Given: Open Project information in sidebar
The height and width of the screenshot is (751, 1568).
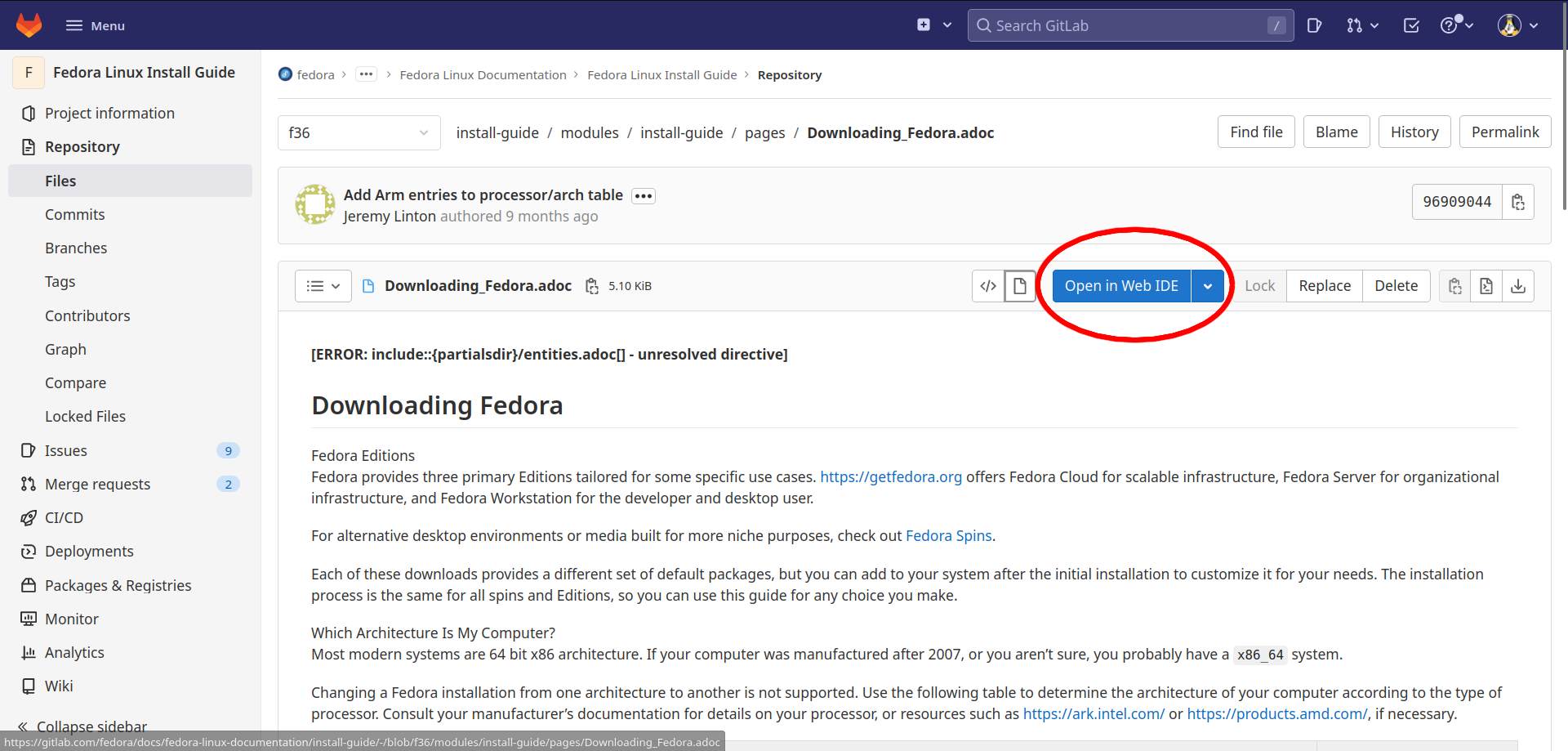Looking at the screenshot, I should coord(109,113).
